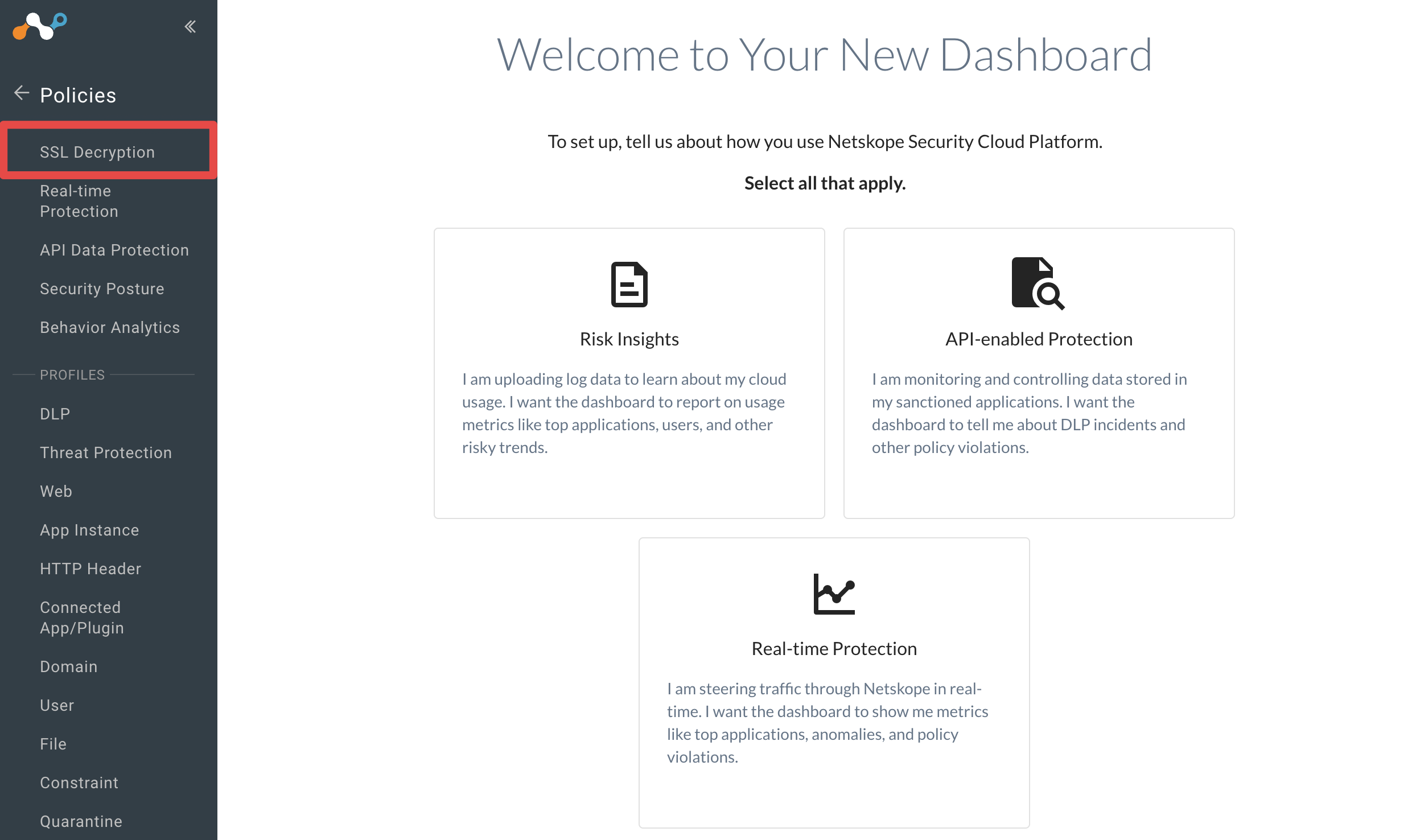
Task: Open Behavior Analytics policies
Action: click(x=110, y=327)
